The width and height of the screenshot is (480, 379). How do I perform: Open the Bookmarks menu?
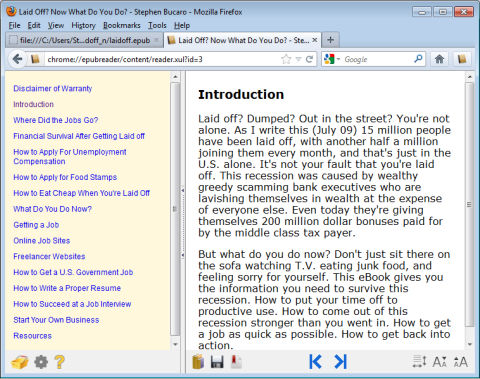122,25
